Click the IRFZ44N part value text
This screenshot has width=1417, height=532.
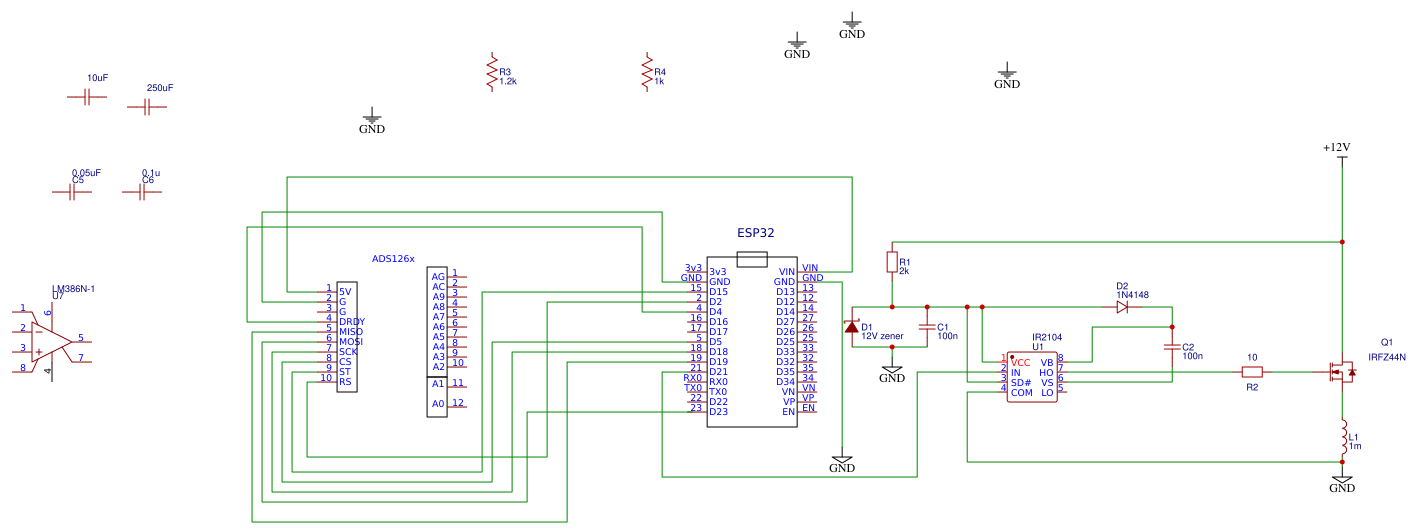click(1387, 357)
